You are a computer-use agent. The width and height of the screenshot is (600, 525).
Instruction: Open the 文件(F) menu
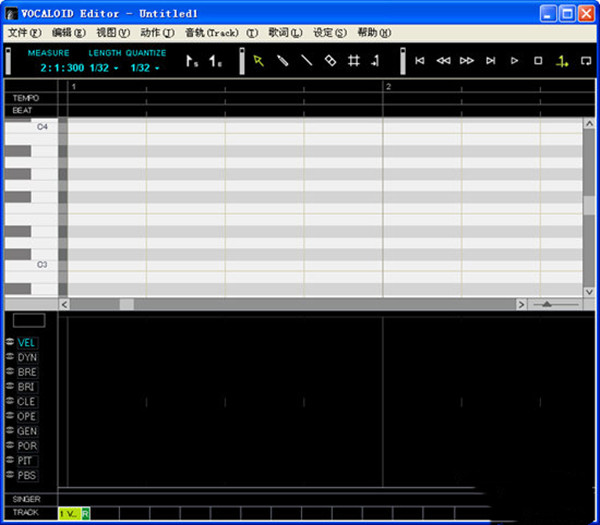tap(24, 33)
